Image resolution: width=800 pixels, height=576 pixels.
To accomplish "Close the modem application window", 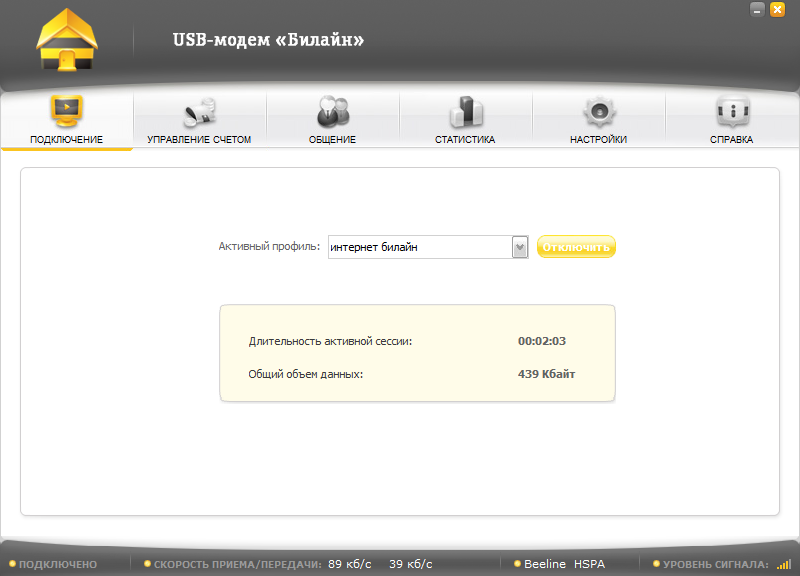I will coord(777,9).
